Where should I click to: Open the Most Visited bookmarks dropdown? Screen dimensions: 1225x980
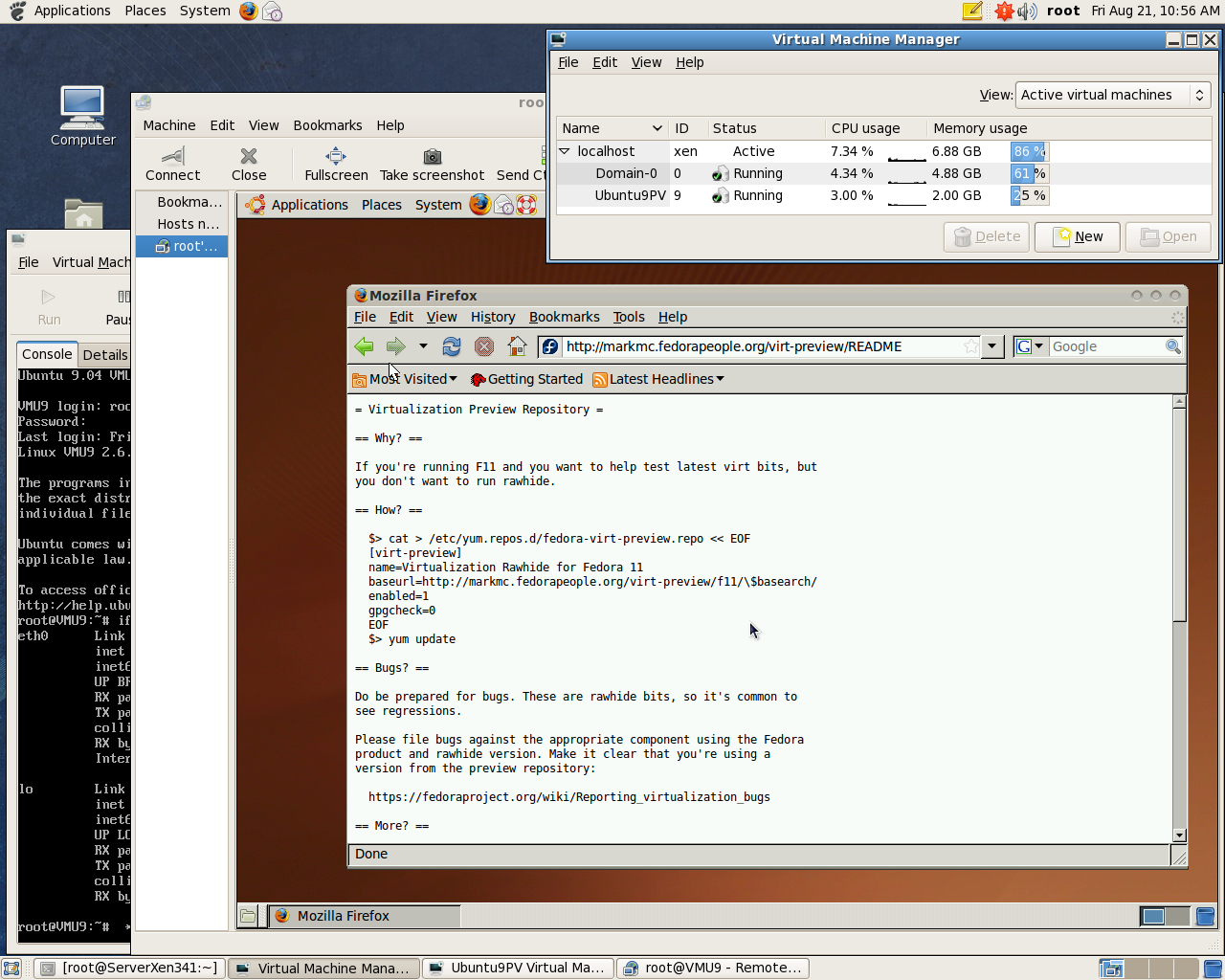coord(405,379)
